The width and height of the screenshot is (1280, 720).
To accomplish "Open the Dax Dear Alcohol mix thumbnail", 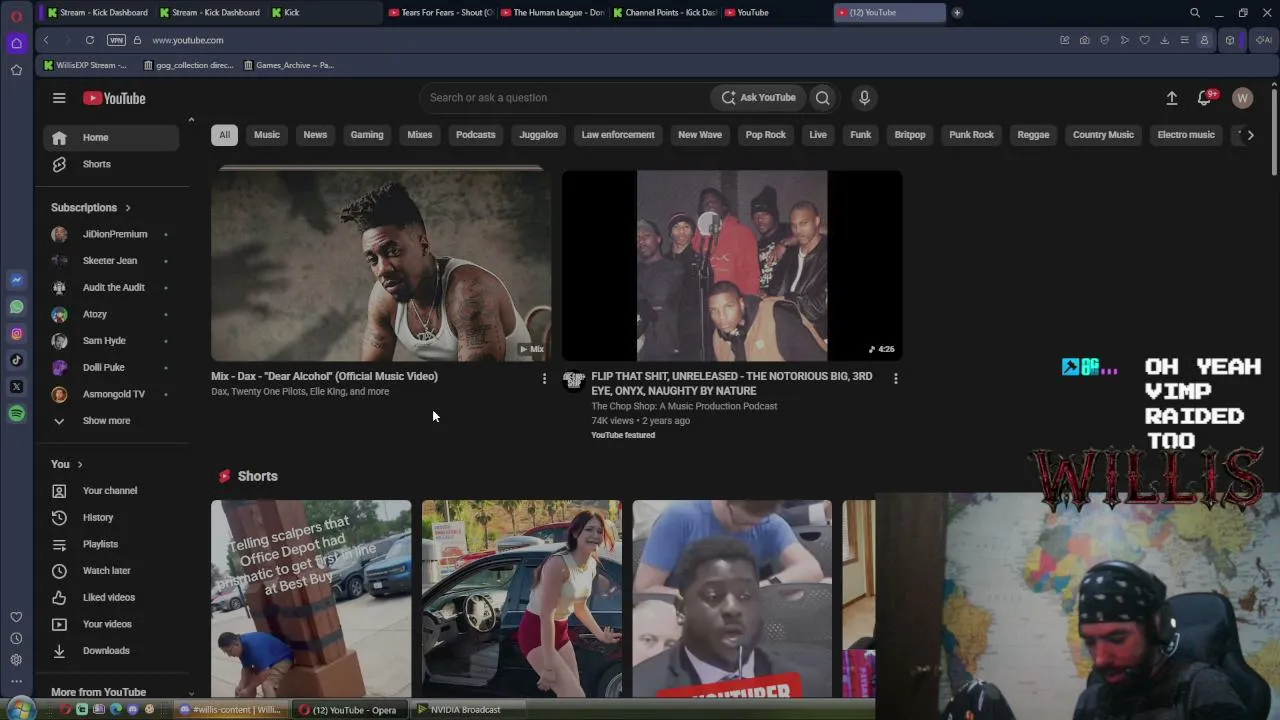I will point(380,265).
